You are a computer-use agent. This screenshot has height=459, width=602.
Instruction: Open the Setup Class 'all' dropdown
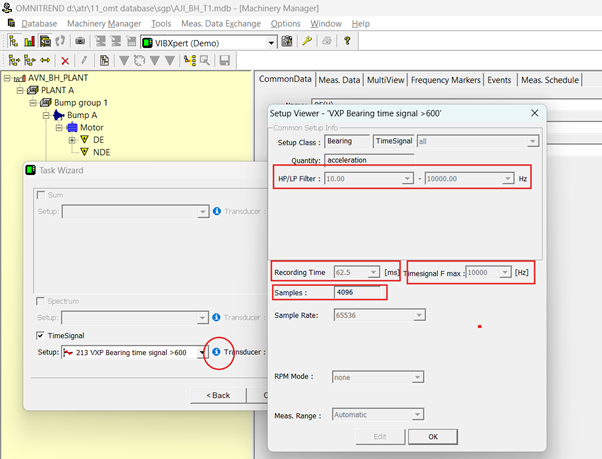pyautogui.click(x=533, y=141)
